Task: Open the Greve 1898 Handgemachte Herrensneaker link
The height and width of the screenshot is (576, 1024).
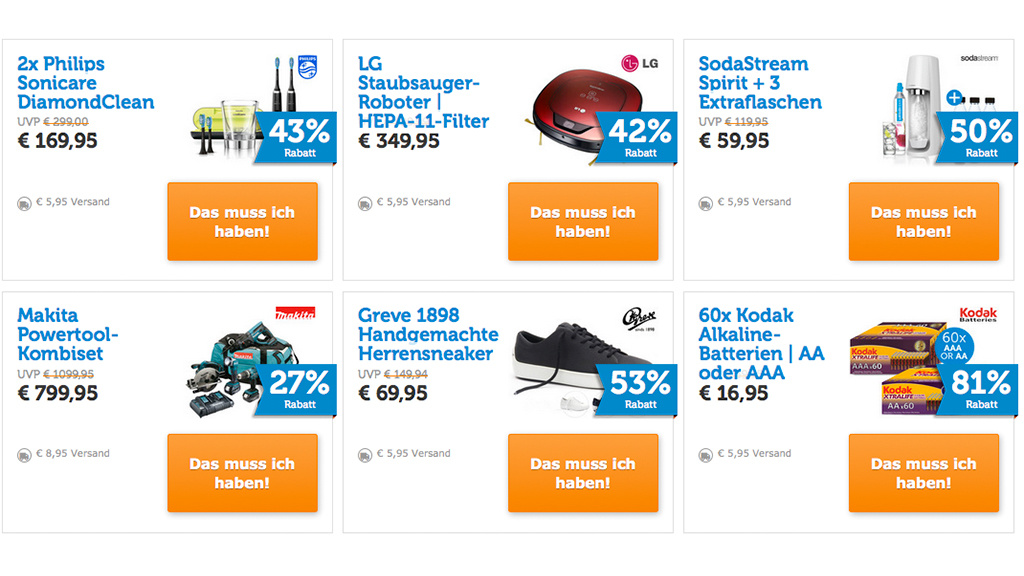Action: coord(428,334)
